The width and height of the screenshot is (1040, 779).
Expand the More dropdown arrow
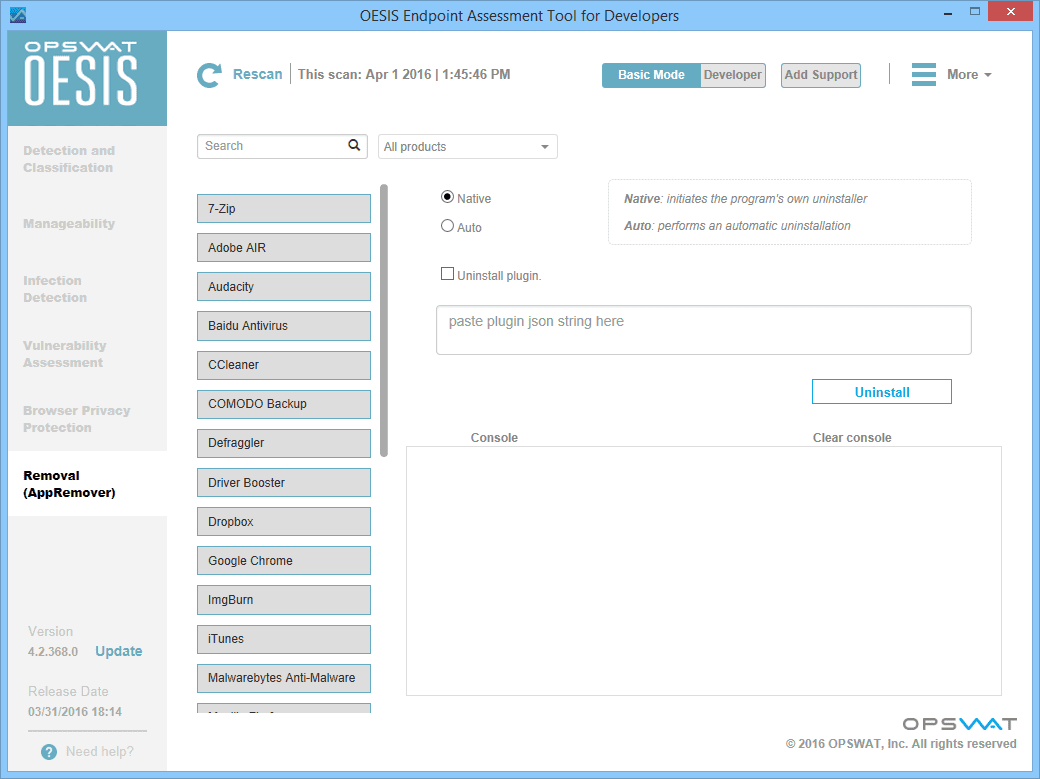tap(988, 76)
